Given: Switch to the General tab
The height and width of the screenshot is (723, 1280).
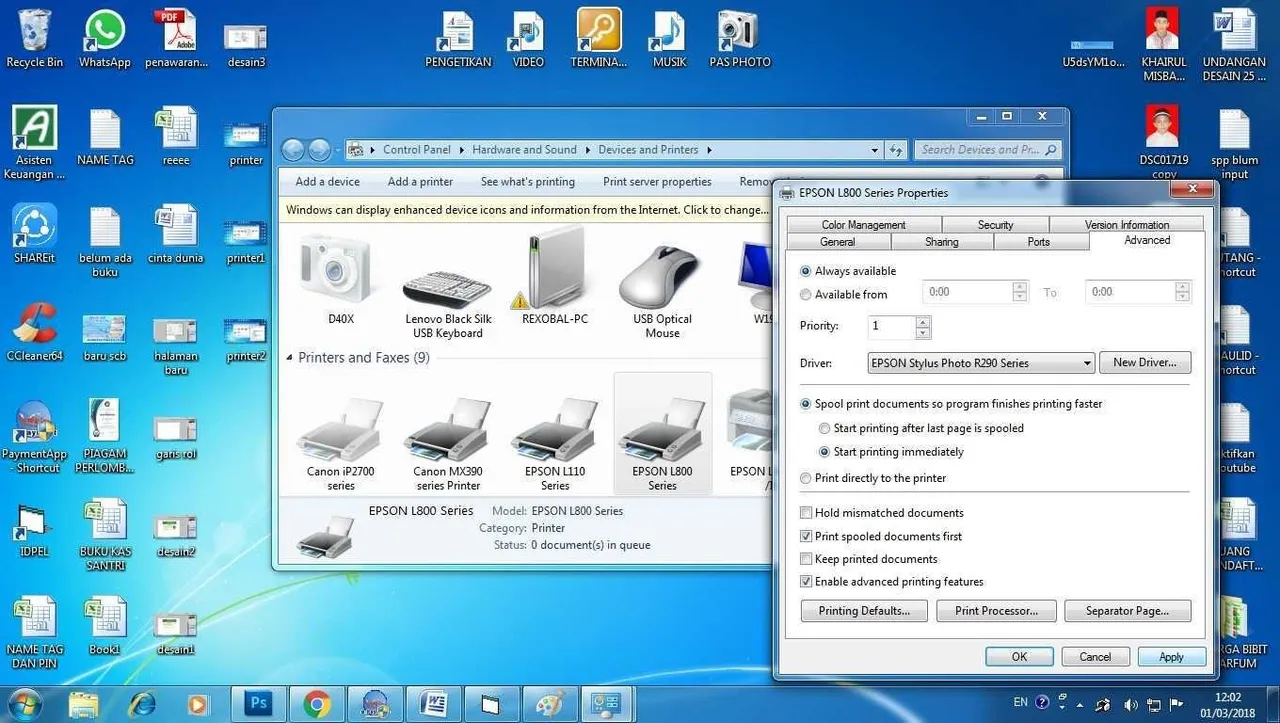Looking at the screenshot, I should pyautogui.click(x=838, y=242).
